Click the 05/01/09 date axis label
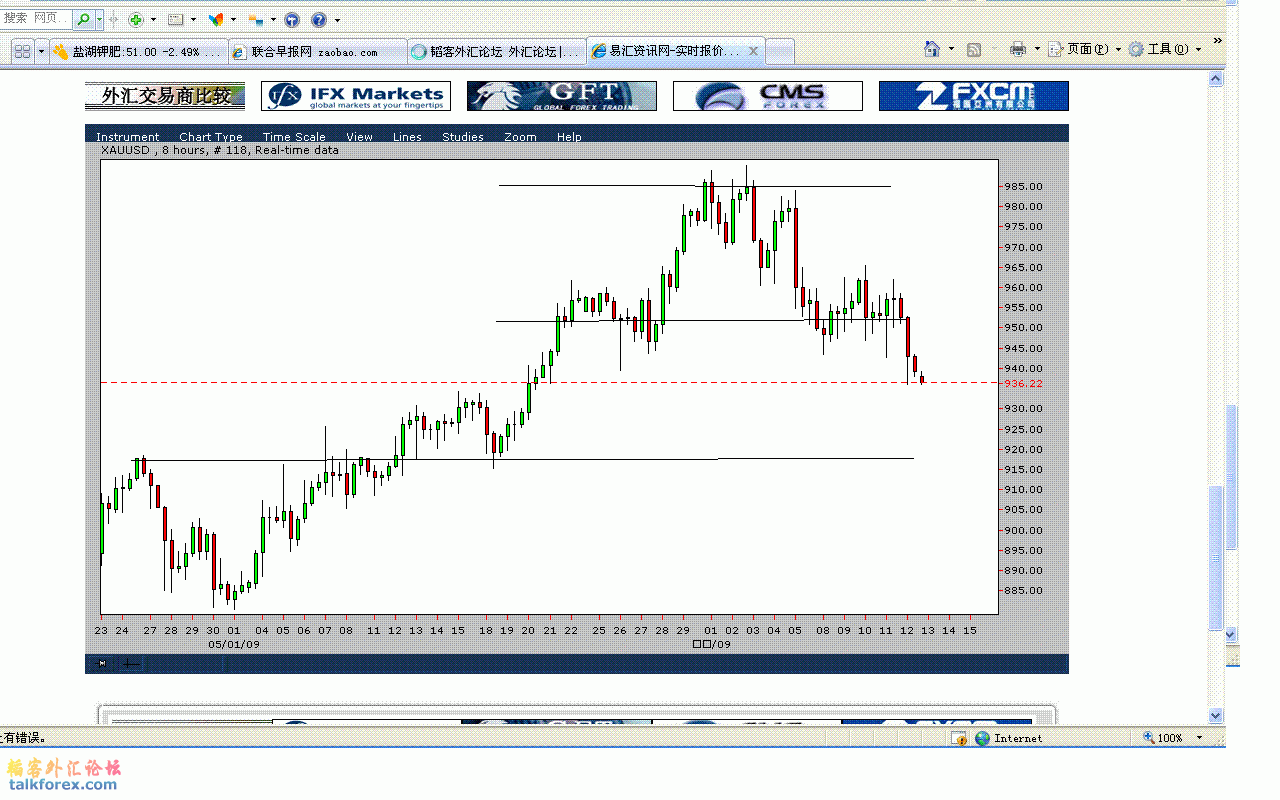The image size is (1280, 800). tap(234, 645)
